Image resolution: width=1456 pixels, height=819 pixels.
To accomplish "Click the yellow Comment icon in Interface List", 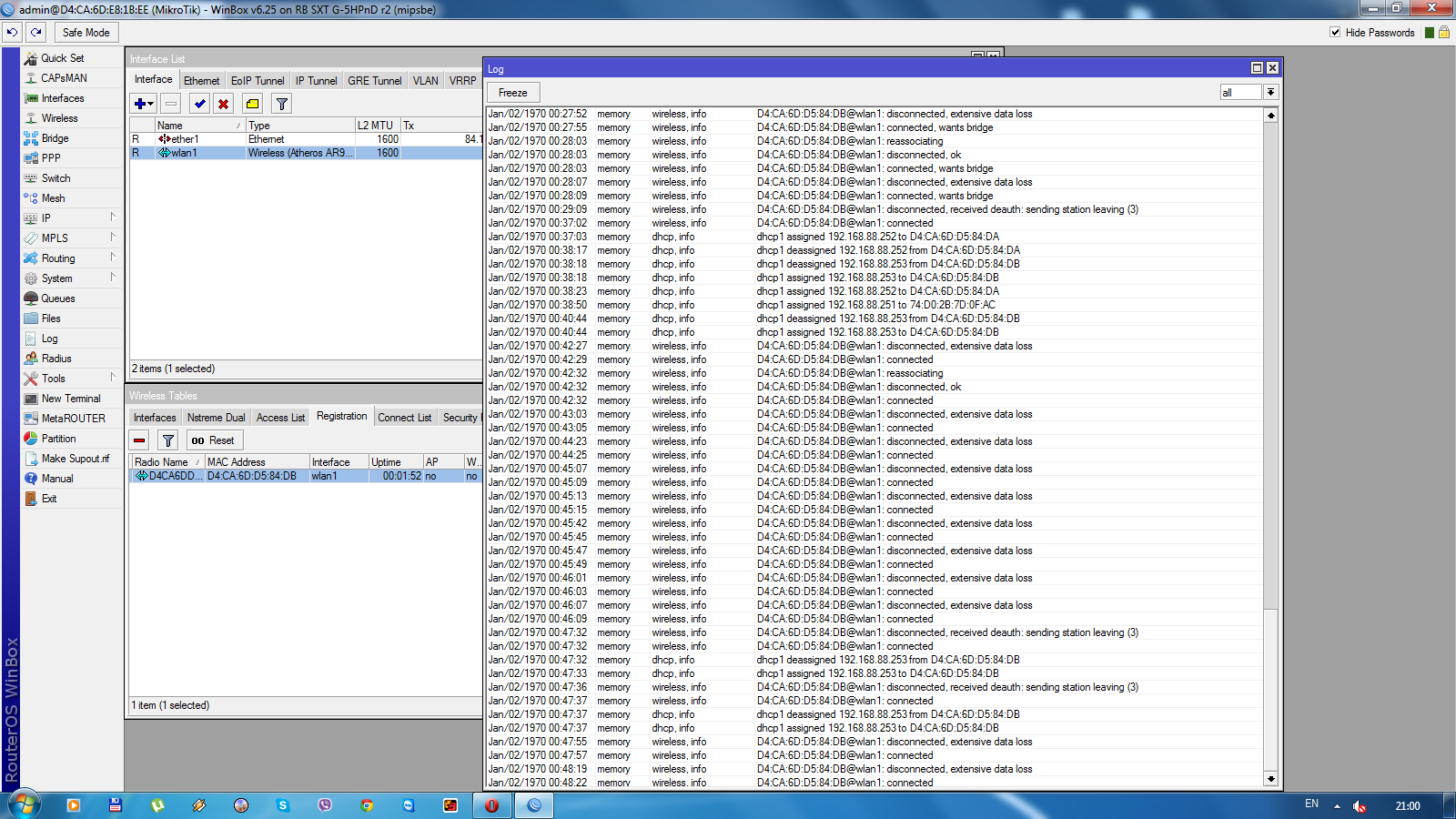I will coord(253,104).
